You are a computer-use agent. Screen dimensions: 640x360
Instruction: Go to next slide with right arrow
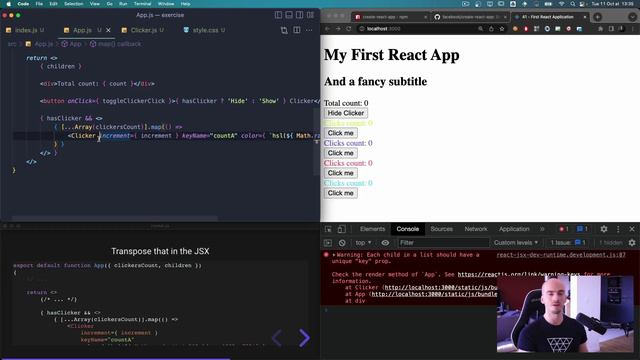[x=304, y=338]
